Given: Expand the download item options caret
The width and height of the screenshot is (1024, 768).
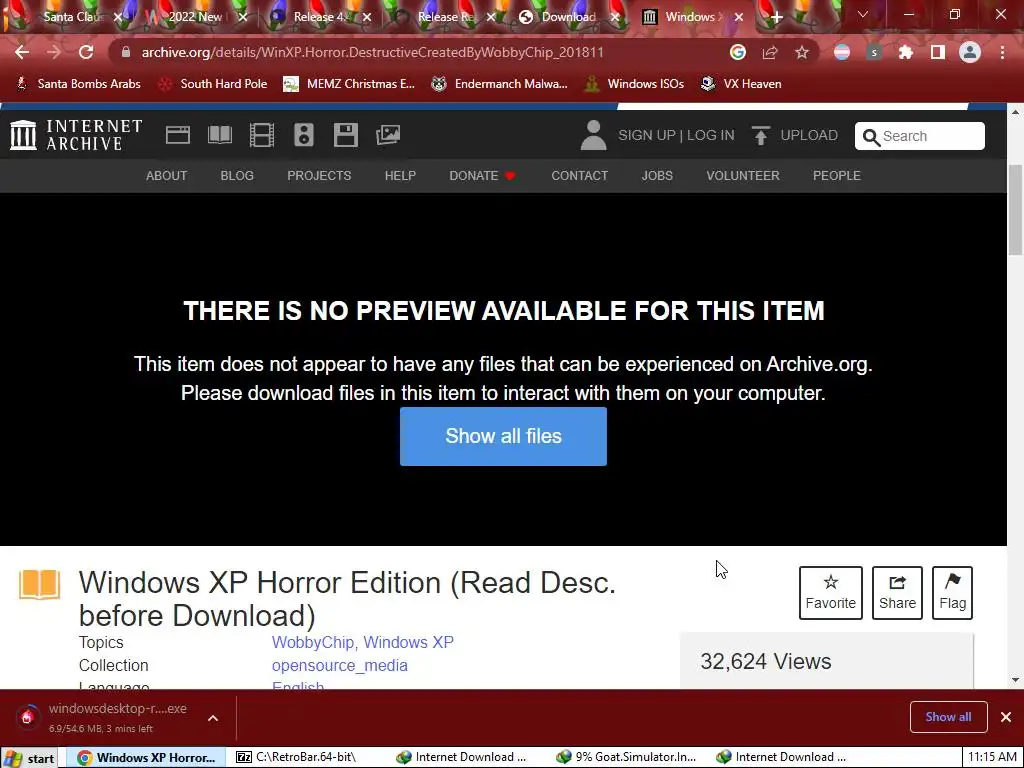Looking at the screenshot, I should coord(213,718).
